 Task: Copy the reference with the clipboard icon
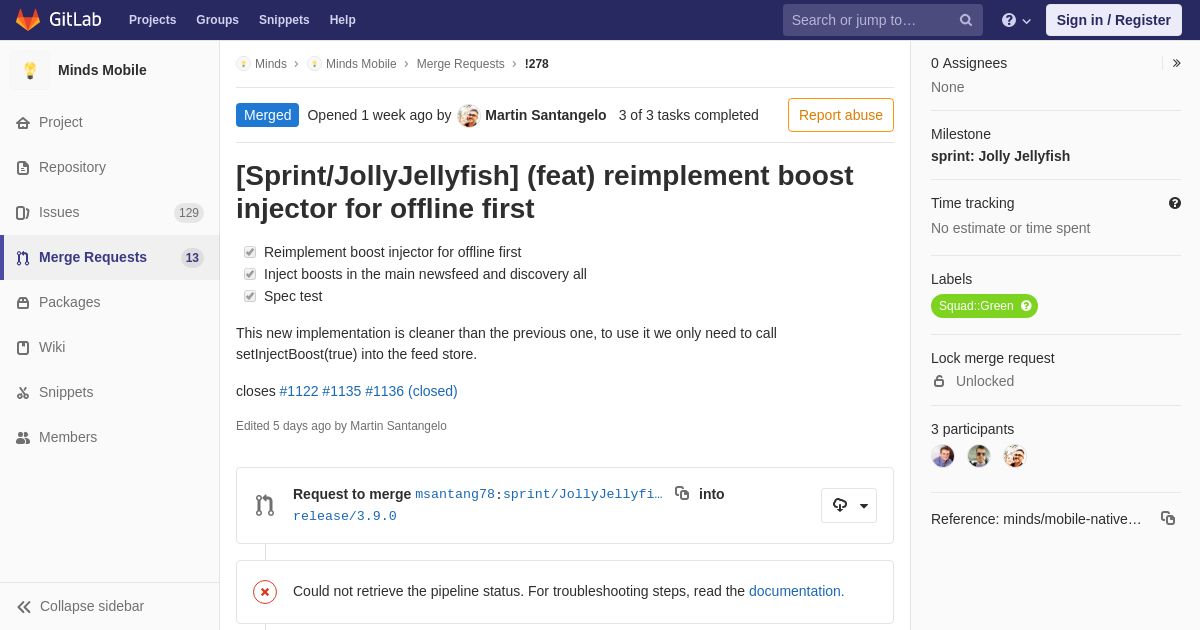point(1168,518)
